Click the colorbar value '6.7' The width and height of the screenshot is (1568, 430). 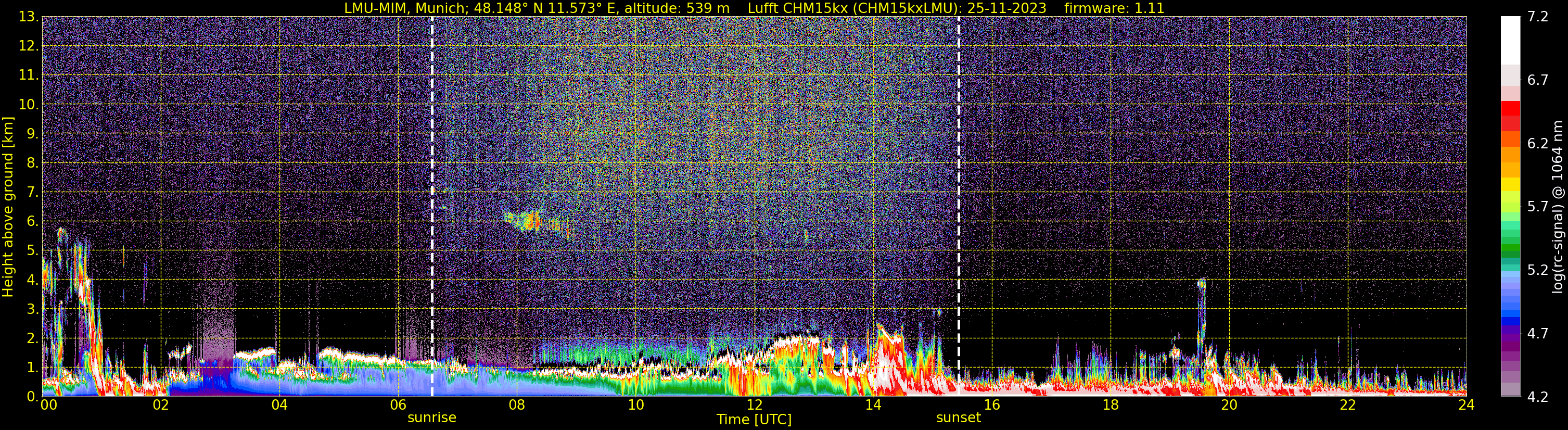coord(1538,80)
